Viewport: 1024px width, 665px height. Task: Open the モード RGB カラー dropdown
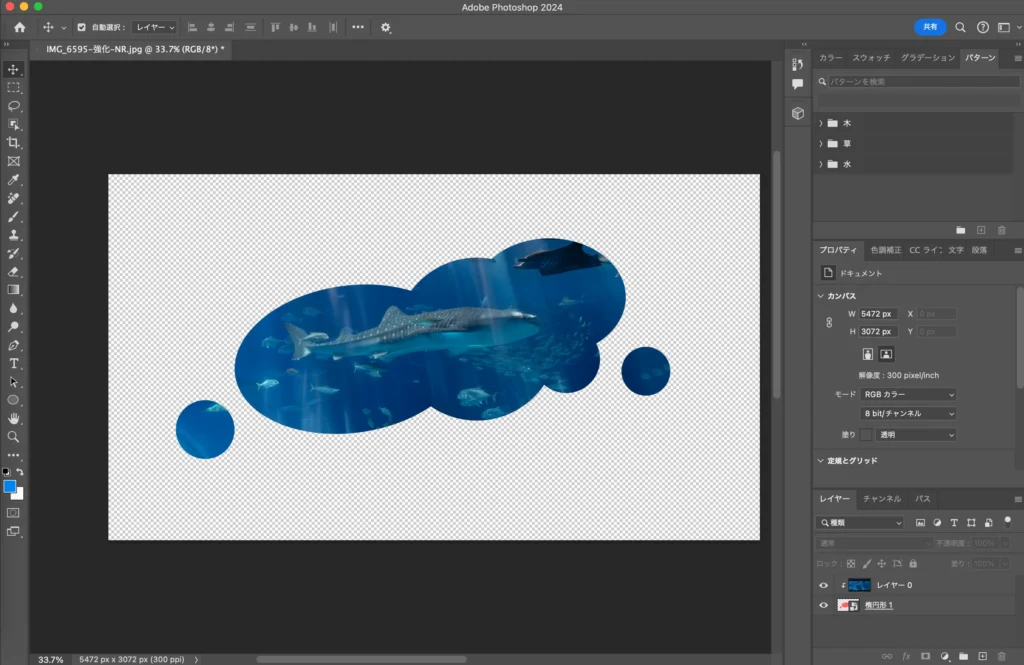point(908,395)
